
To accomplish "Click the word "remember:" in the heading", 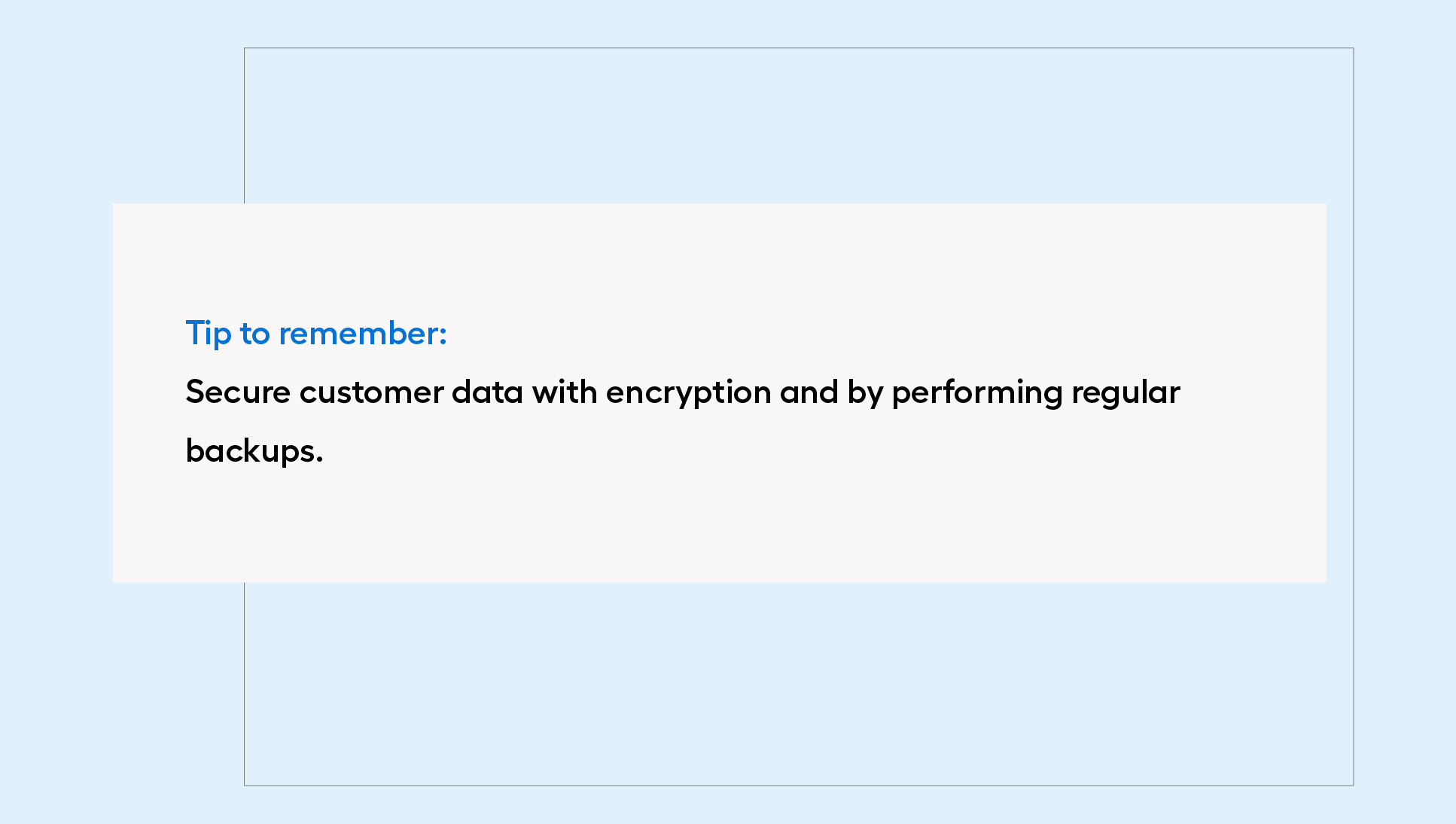I will pyautogui.click(x=363, y=334).
